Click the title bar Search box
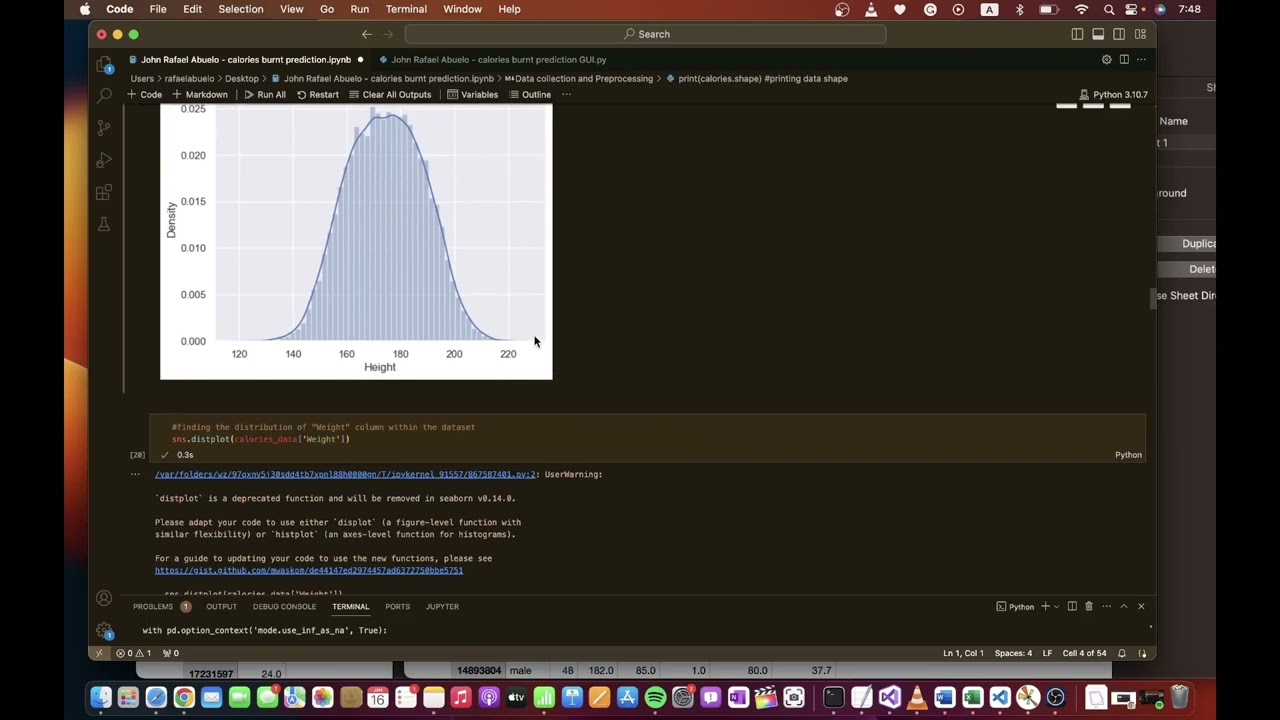 (x=647, y=34)
